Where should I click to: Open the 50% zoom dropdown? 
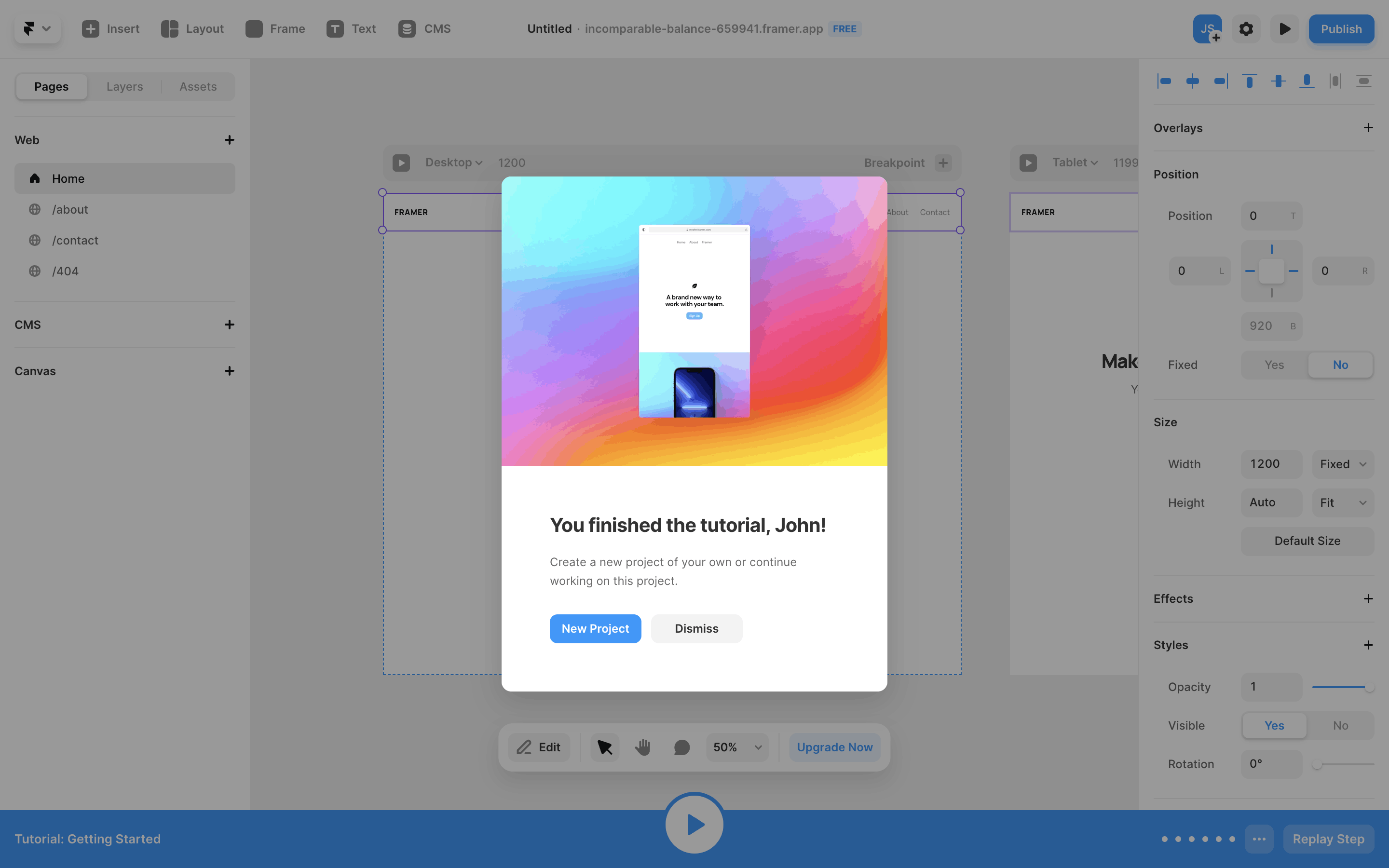coord(737,747)
